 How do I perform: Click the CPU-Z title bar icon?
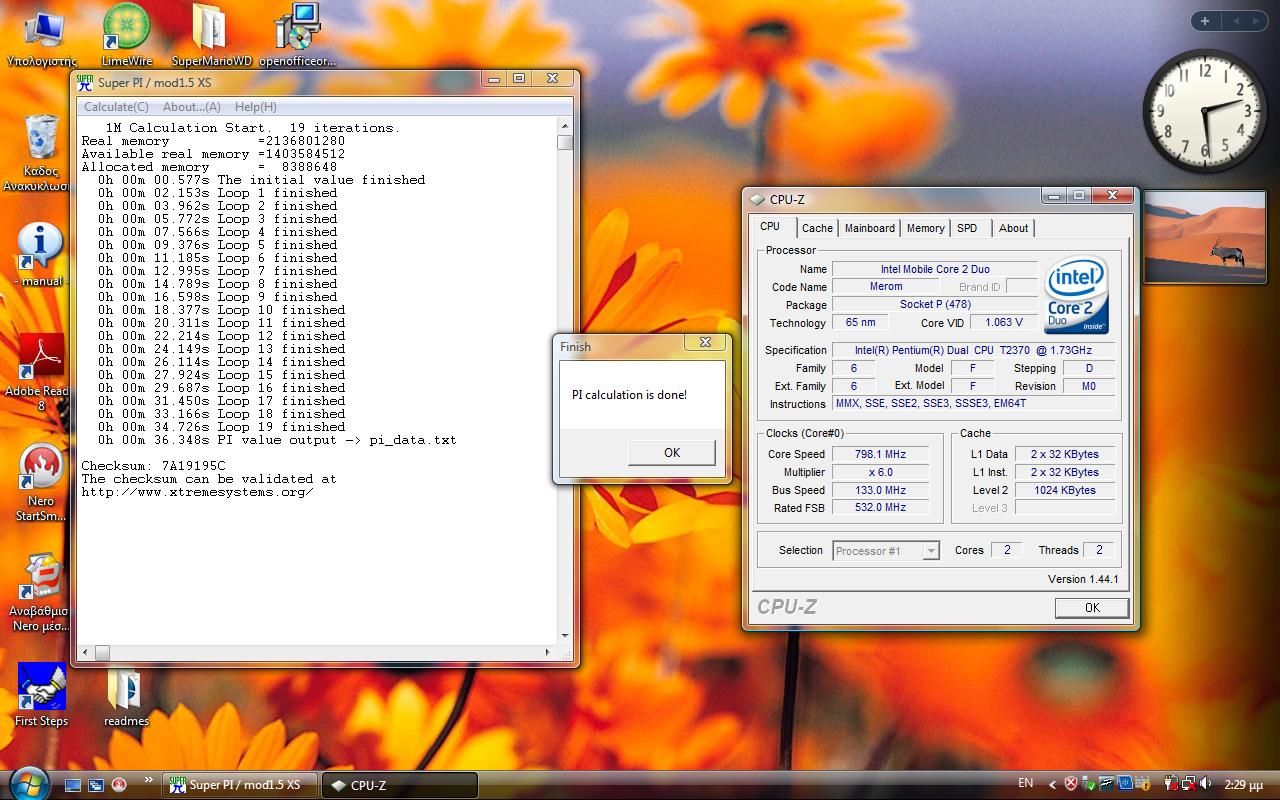[757, 200]
